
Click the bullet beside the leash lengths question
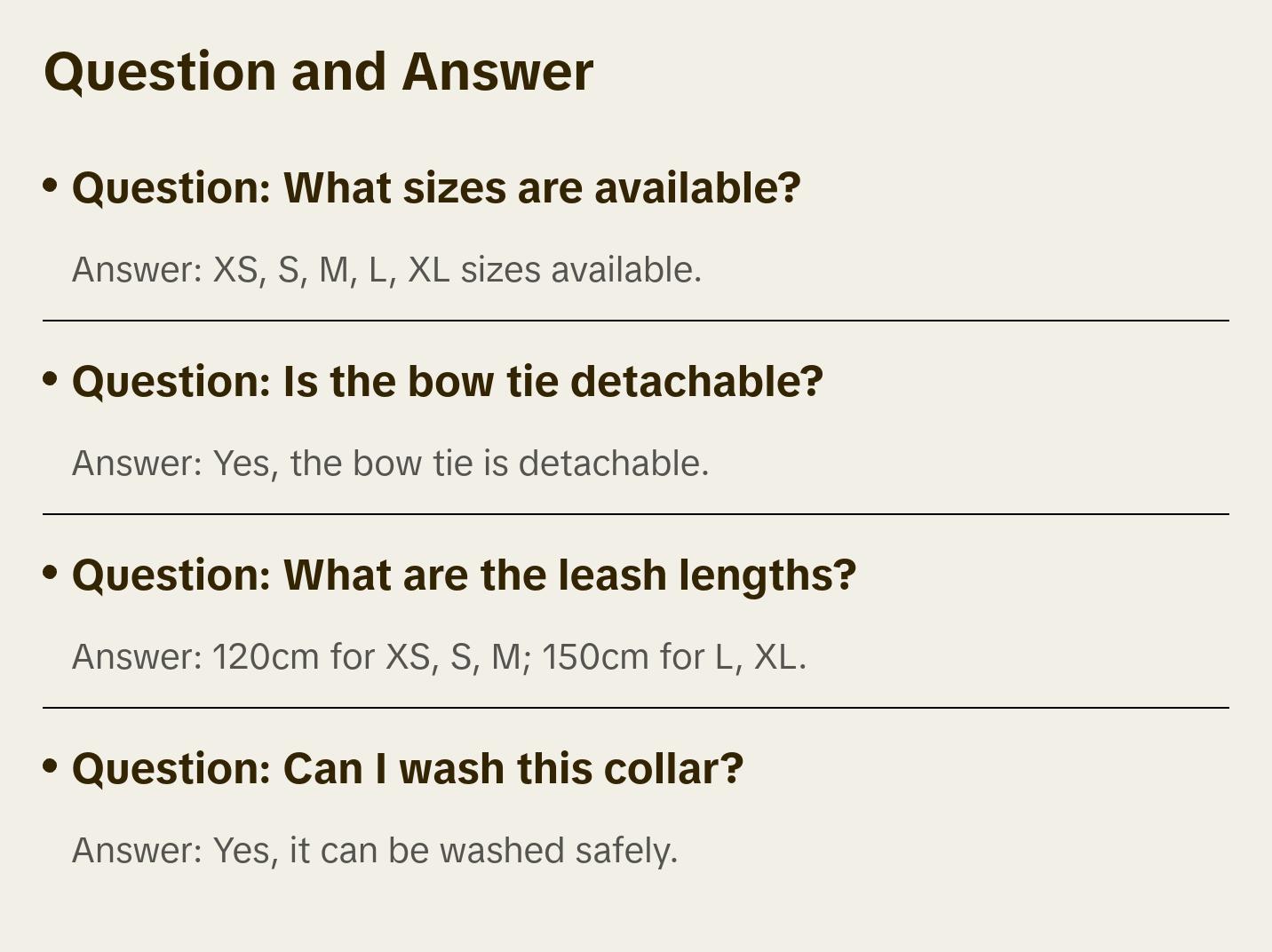click(51, 573)
